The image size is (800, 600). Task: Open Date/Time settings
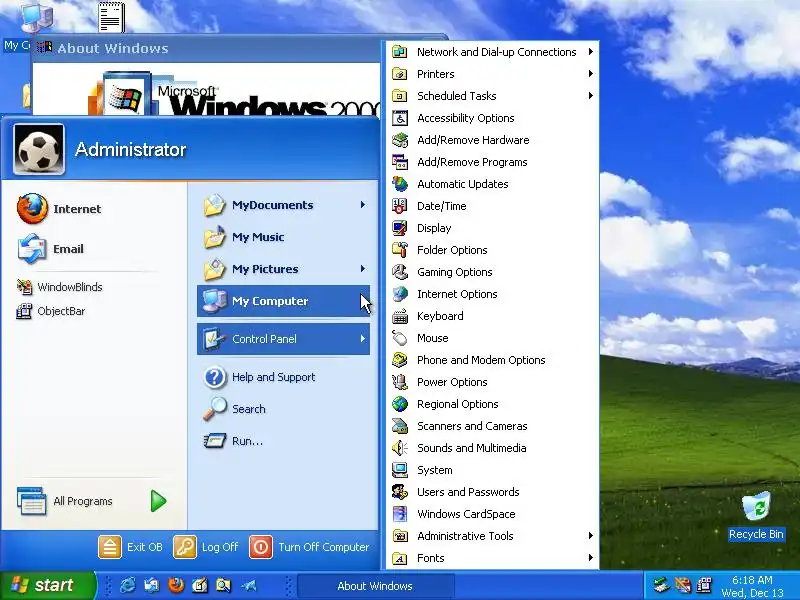tap(492, 206)
